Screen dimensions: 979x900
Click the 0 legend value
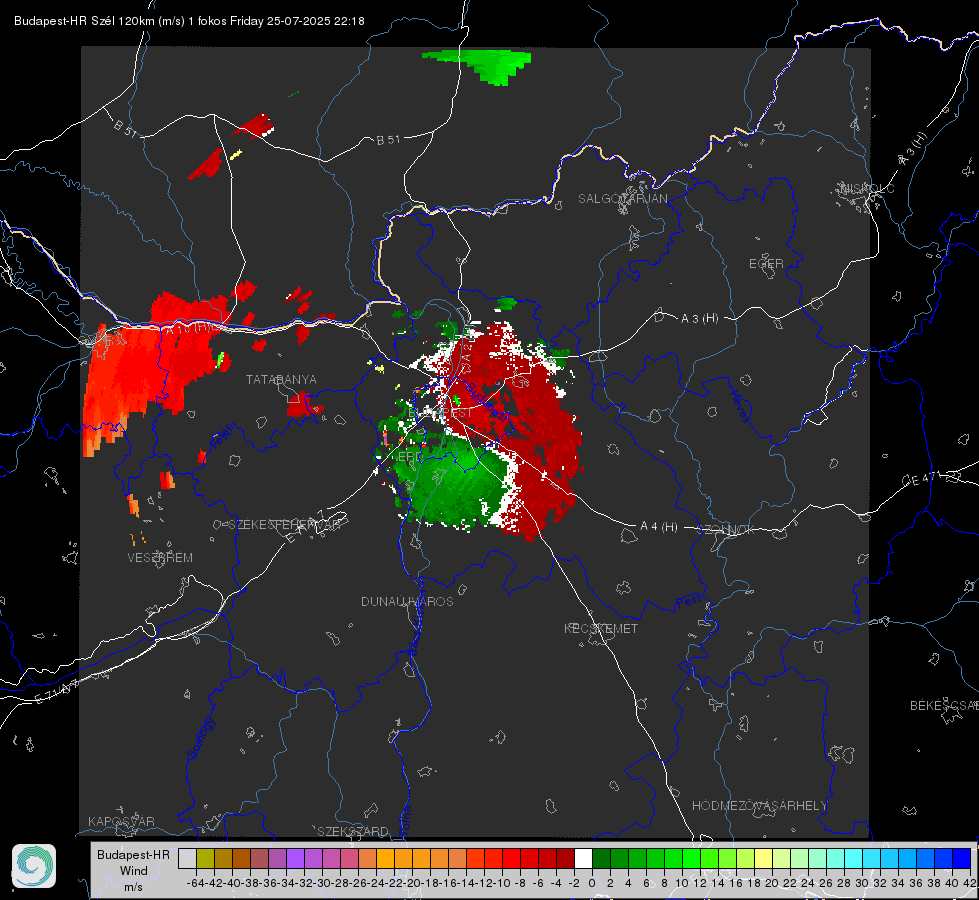[x=592, y=883]
